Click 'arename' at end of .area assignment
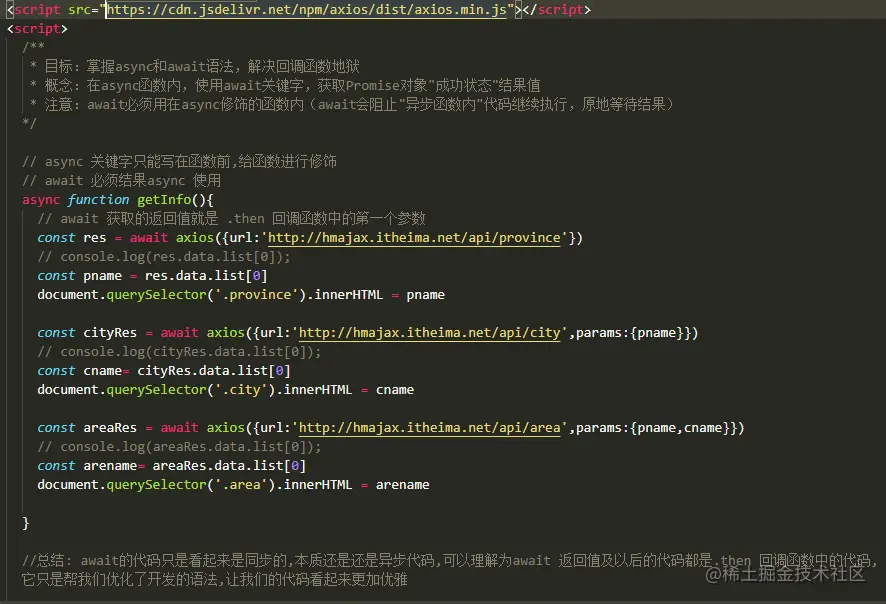Viewport: 886px width, 604px height. click(402, 485)
